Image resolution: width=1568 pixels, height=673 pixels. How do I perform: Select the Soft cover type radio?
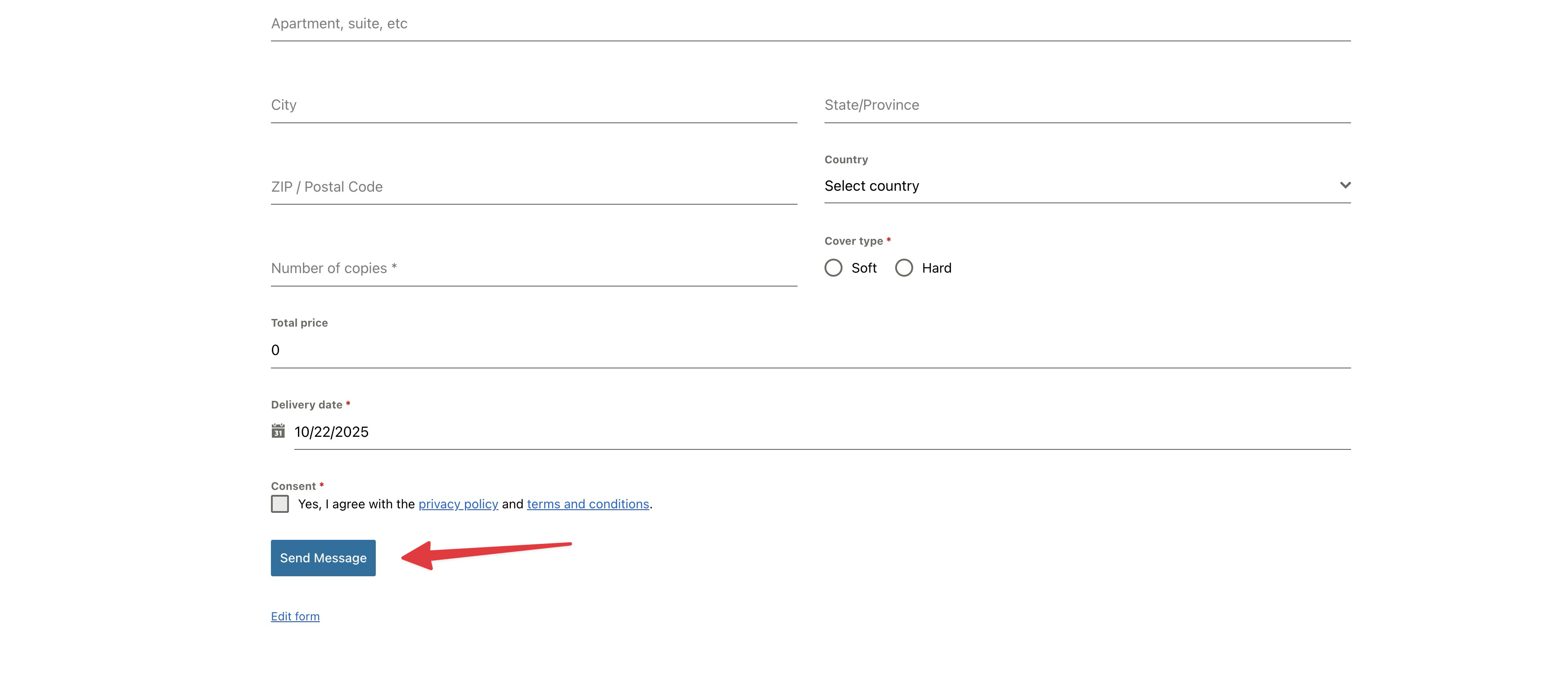pyautogui.click(x=834, y=268)
